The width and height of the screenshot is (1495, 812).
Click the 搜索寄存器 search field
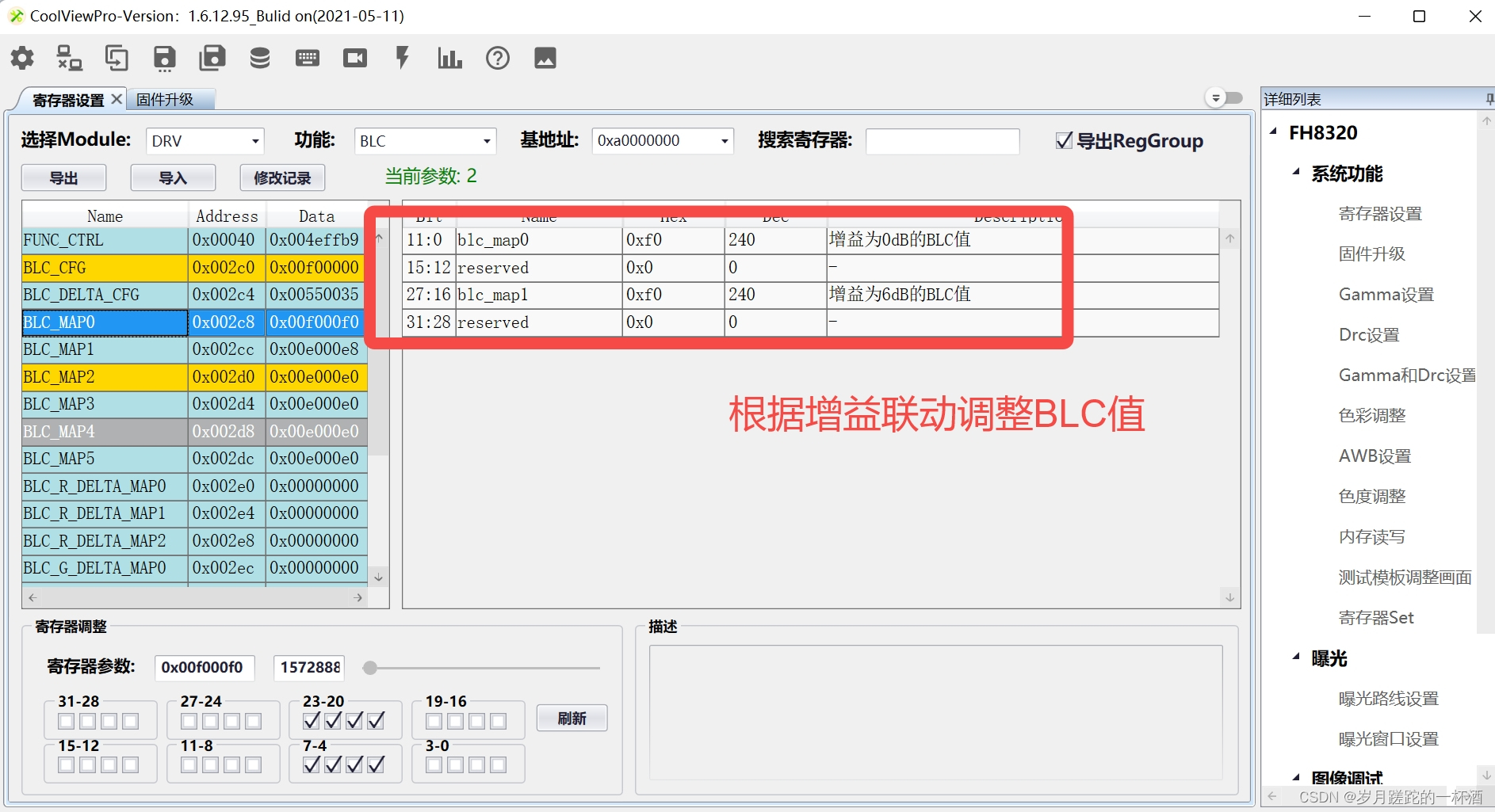tap(942, 141)
